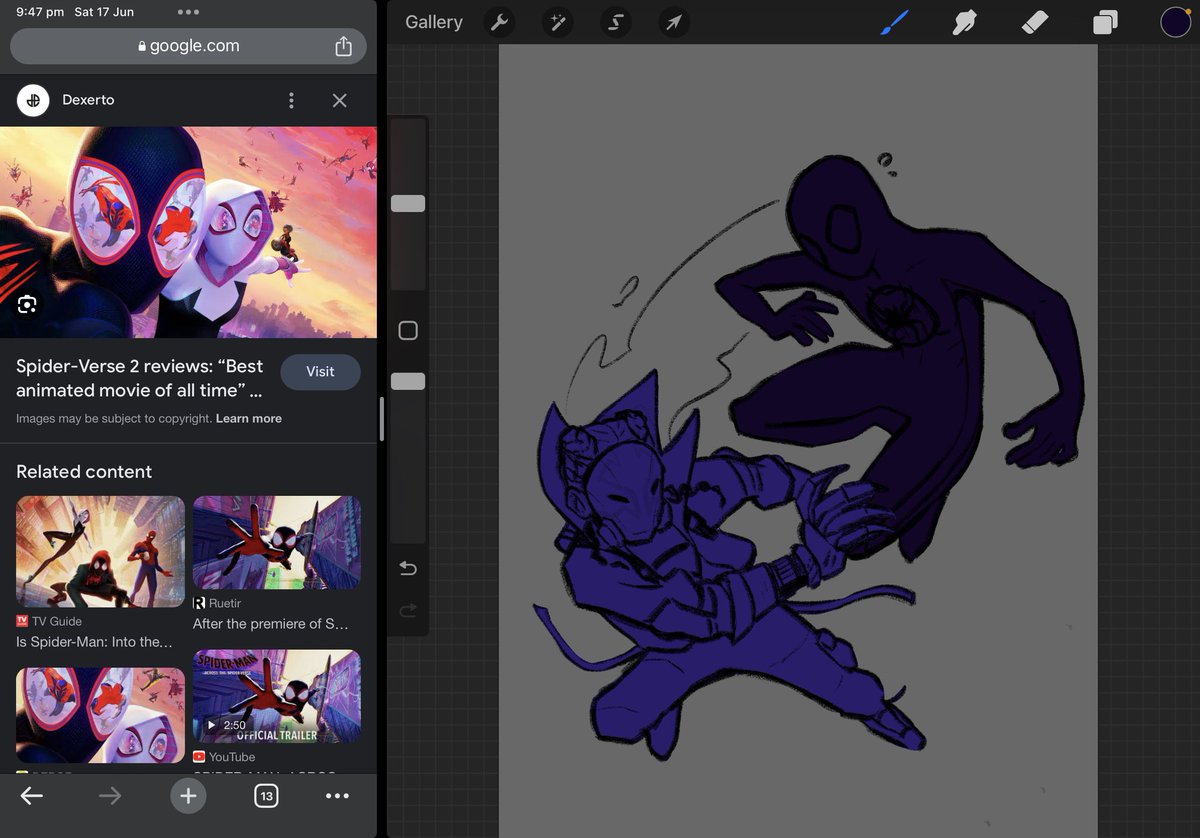Open the browser more options menu
The width and height of the screenshot is (1200, 838).
pos(338,796)
